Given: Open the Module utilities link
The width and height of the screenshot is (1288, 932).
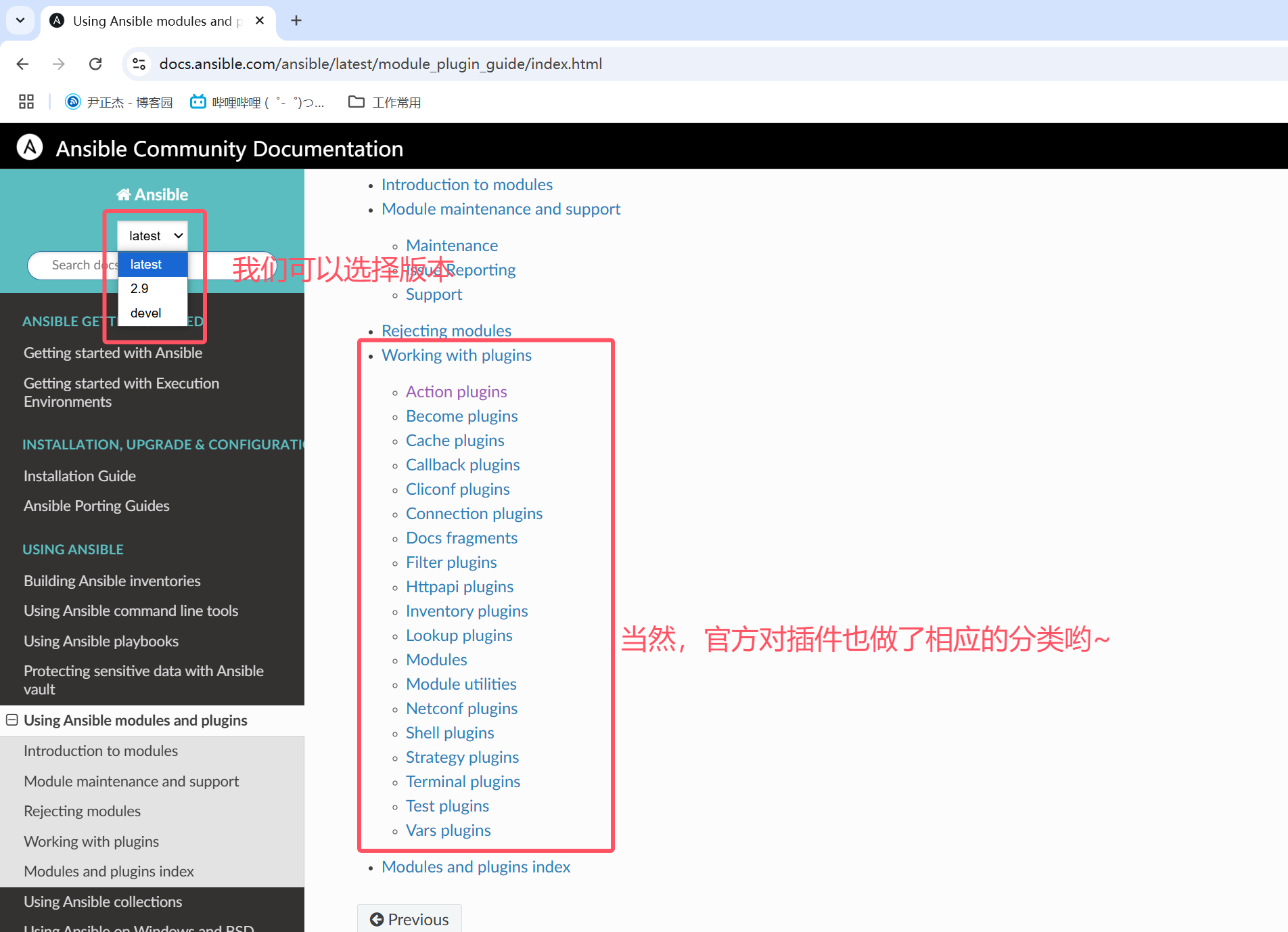Looking at the screenshot, I should click(461, 684).
